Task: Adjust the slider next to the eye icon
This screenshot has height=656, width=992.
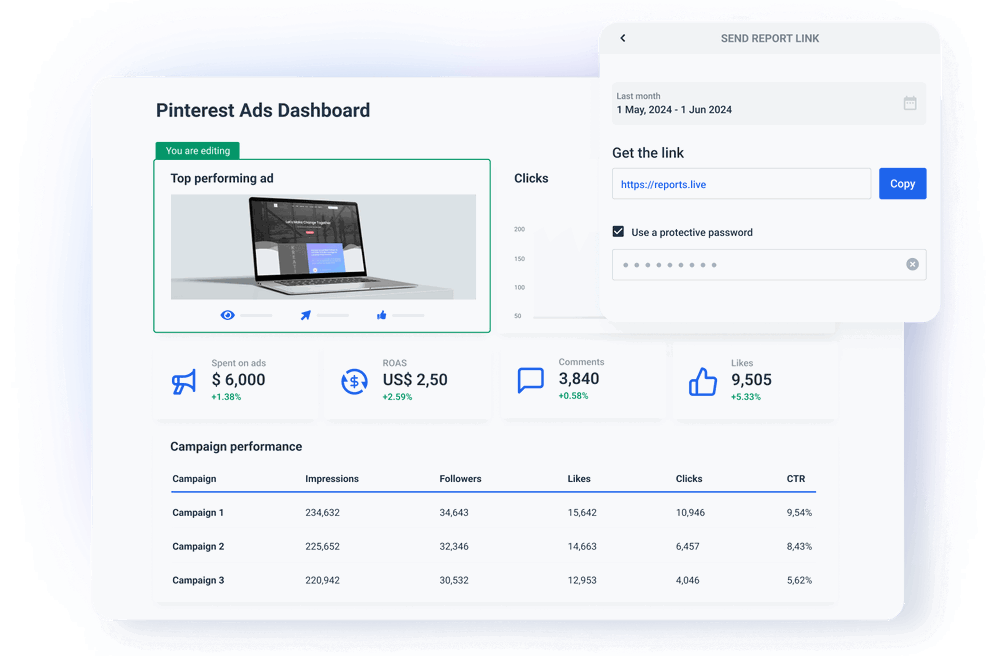Action: (258, 314)
